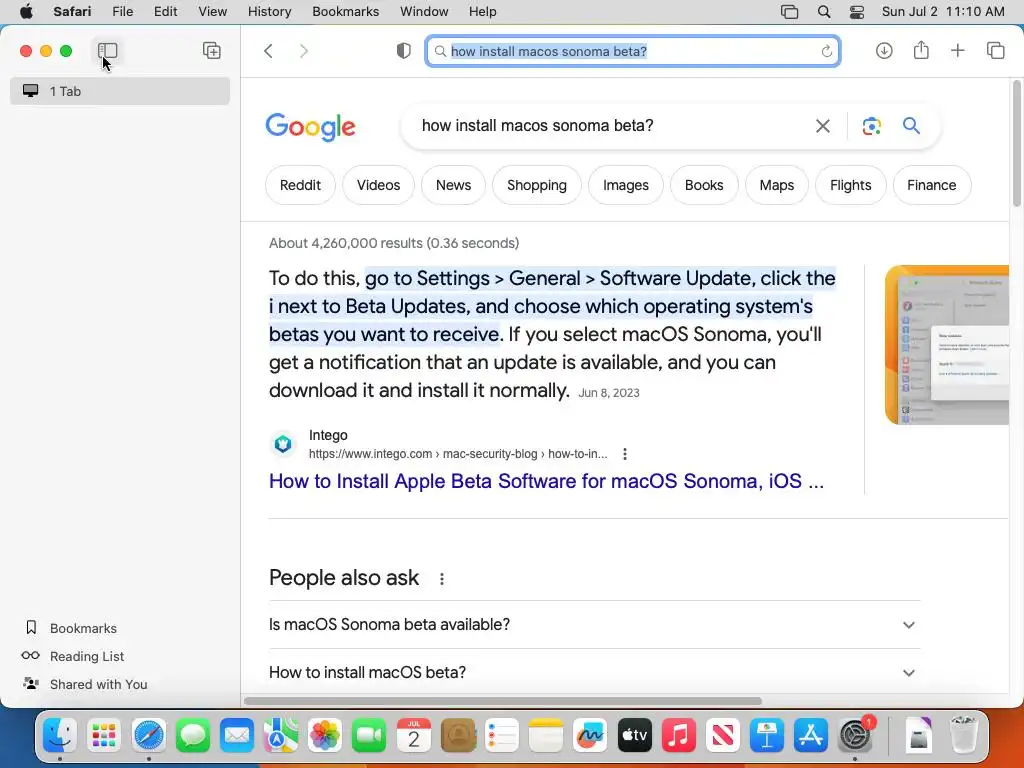Expand 'Is macOS Sonoma beta available?' question
1024x768 pixels.
594,625
